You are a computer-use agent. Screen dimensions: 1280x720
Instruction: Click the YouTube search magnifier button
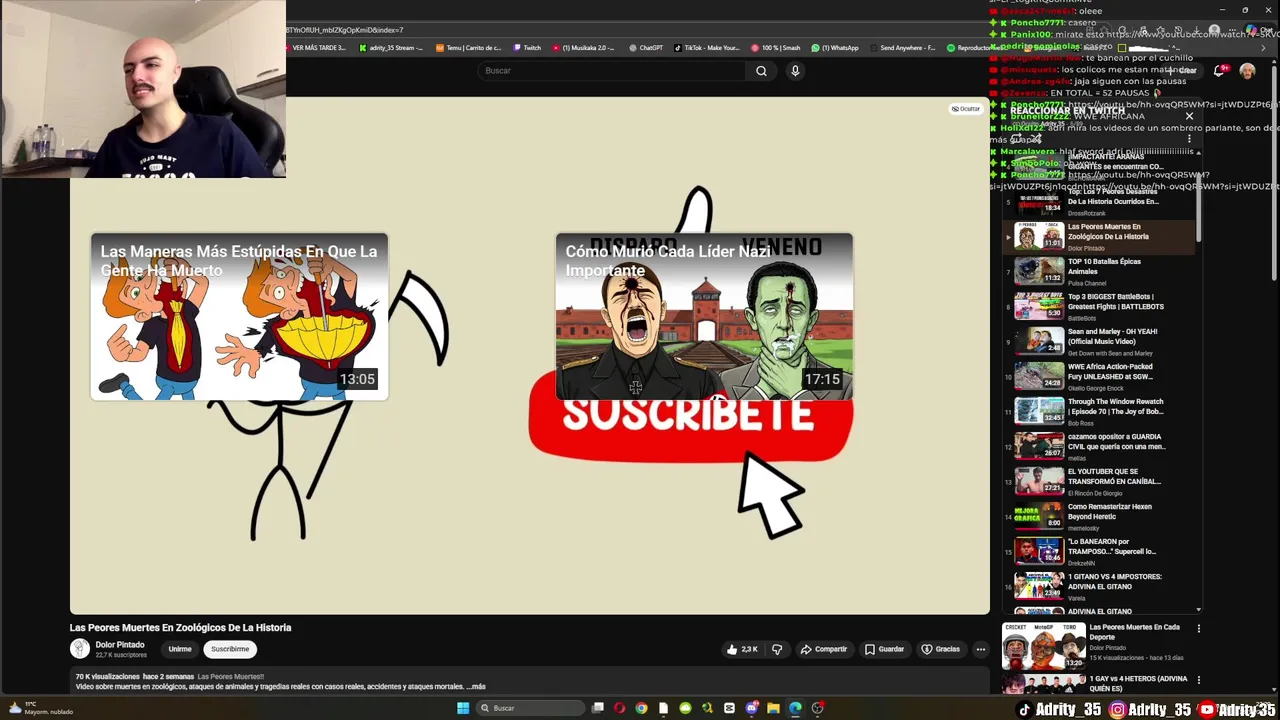click(x=761, y=71)
